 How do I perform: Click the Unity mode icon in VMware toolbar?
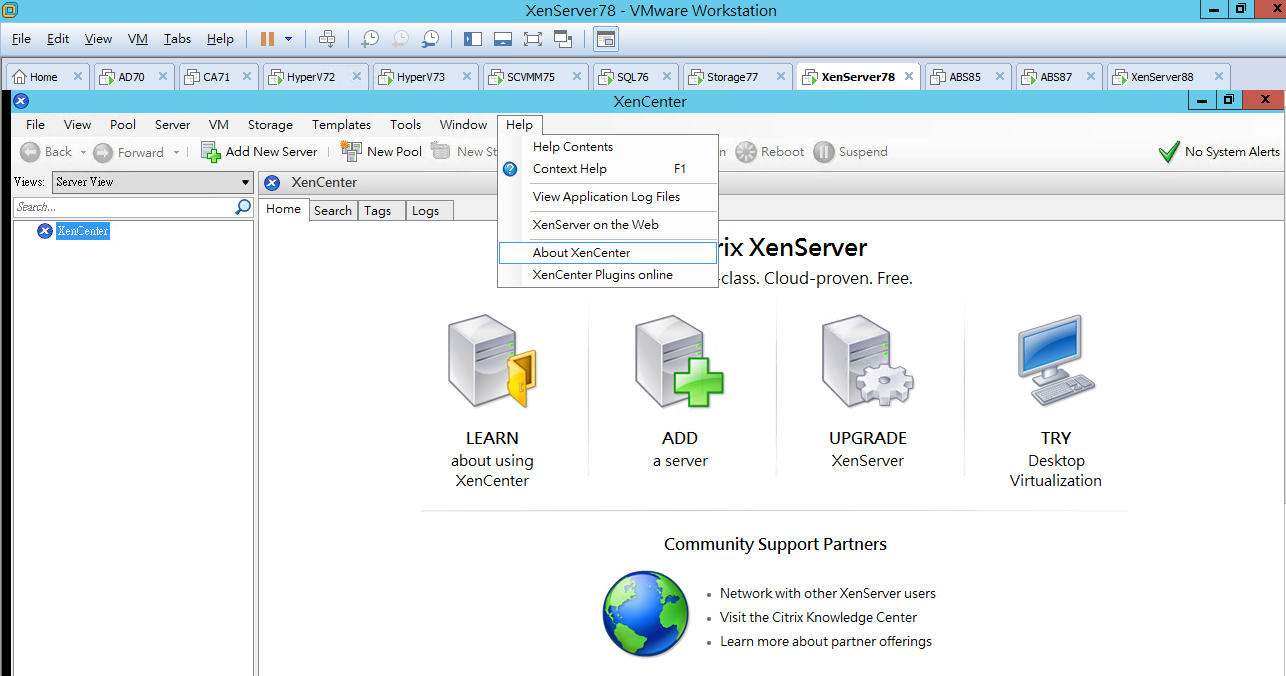pyautogui.click(x=562, y=39)
